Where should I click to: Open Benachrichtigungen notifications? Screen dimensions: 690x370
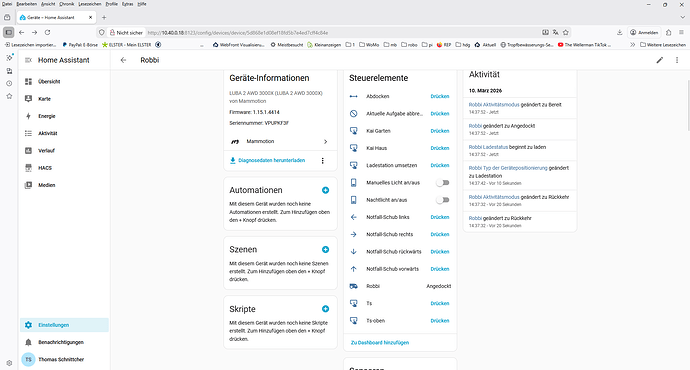(x=64, y=342)
